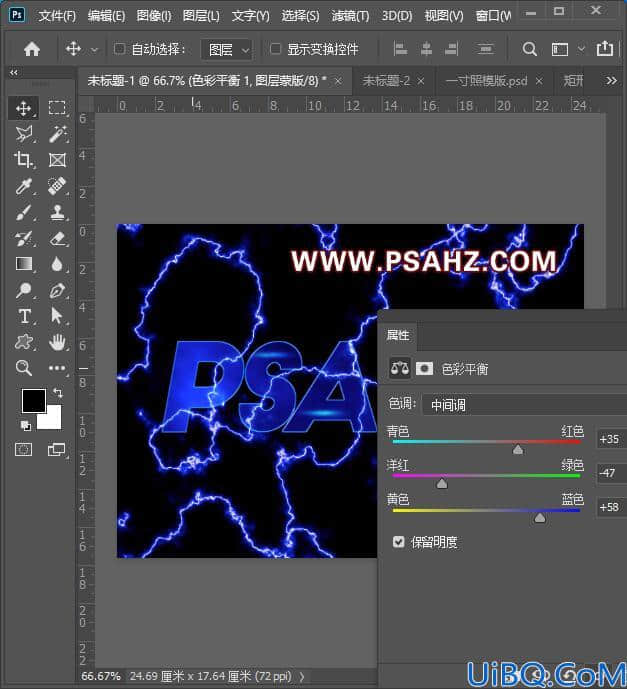Select the Spot Healing Brush tool
This screenshot has height=689, width=627.
click(x=58, y=186)
